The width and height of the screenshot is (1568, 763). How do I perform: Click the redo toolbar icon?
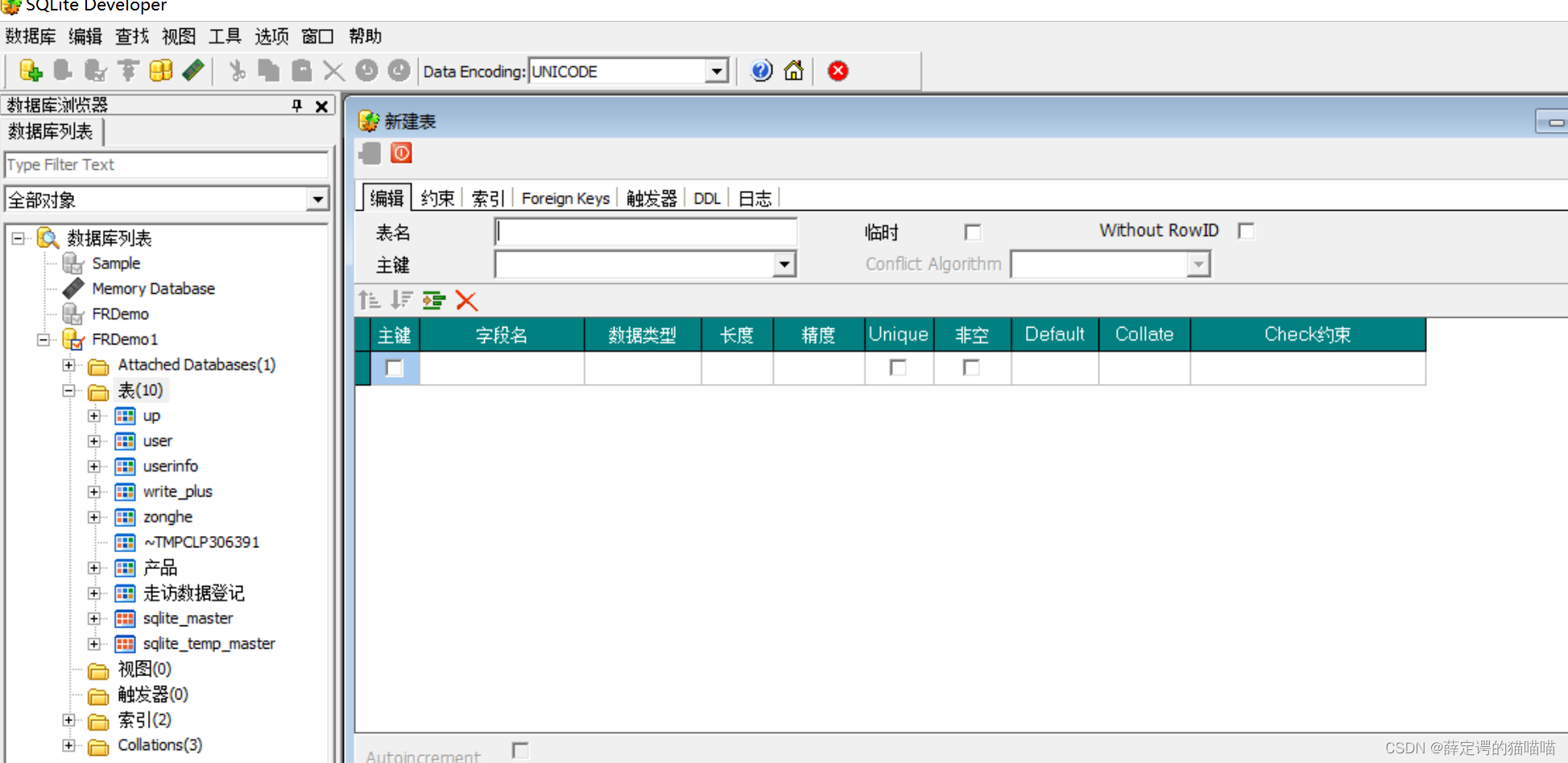click(399, 71)
